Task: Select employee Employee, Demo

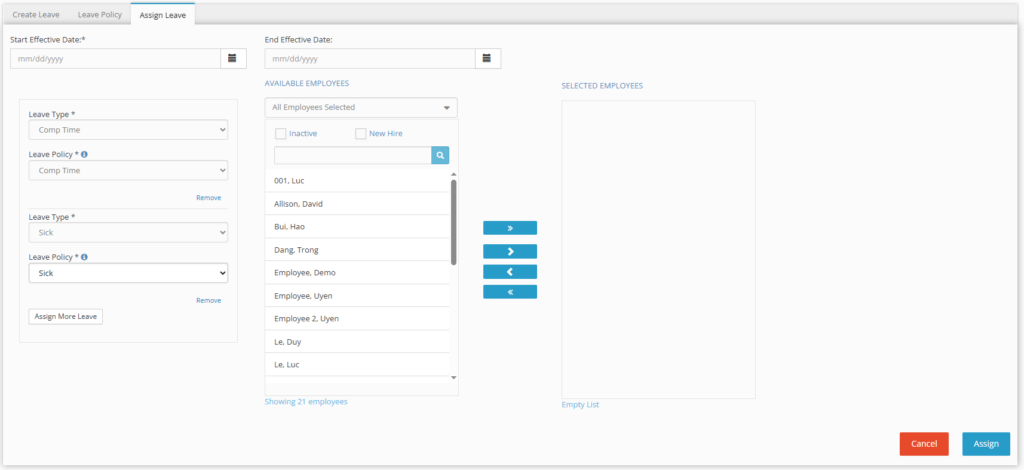Action: tap(357, 272)
